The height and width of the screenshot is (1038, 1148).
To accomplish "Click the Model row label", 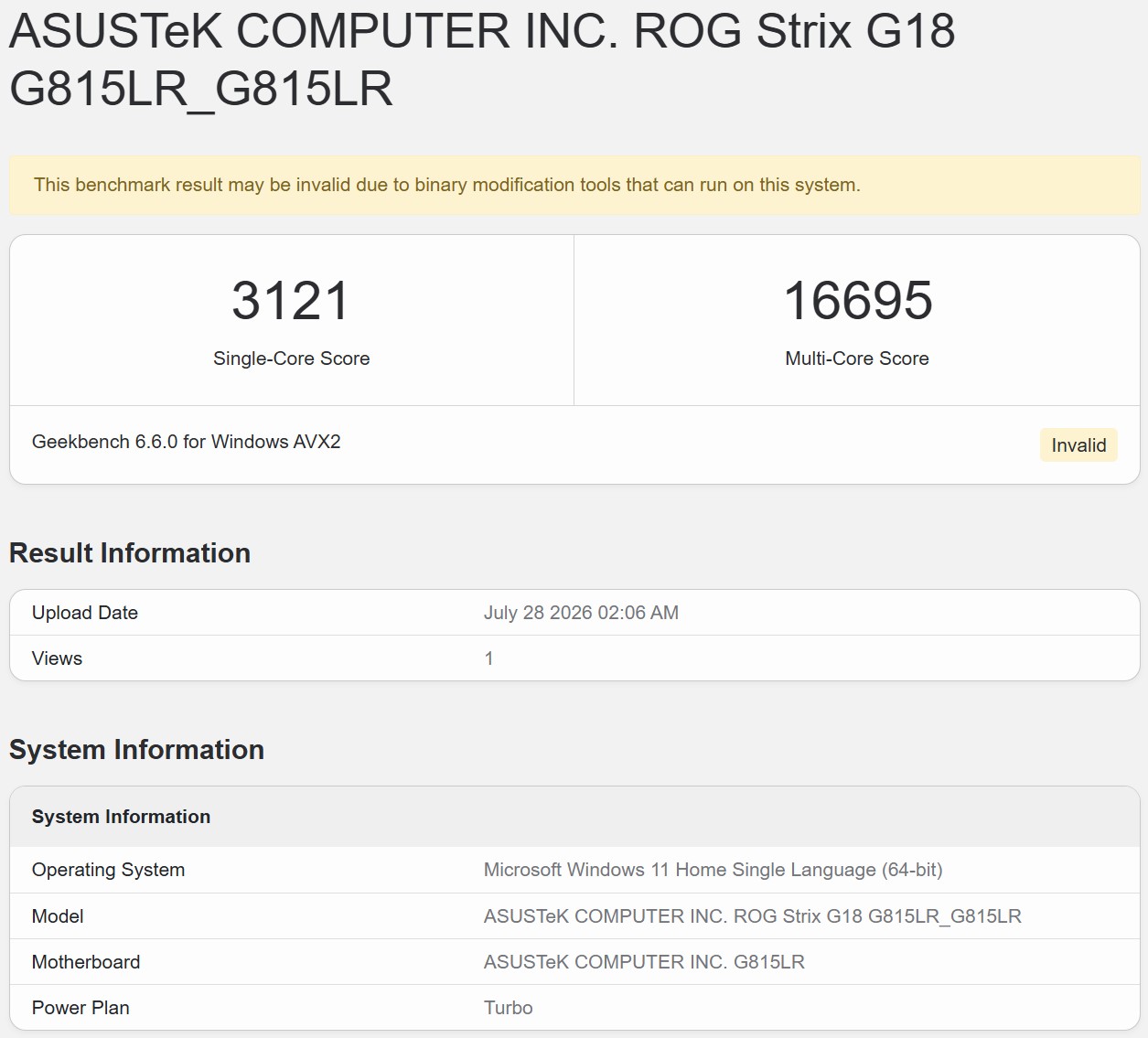I will click(x=58, y=916).
